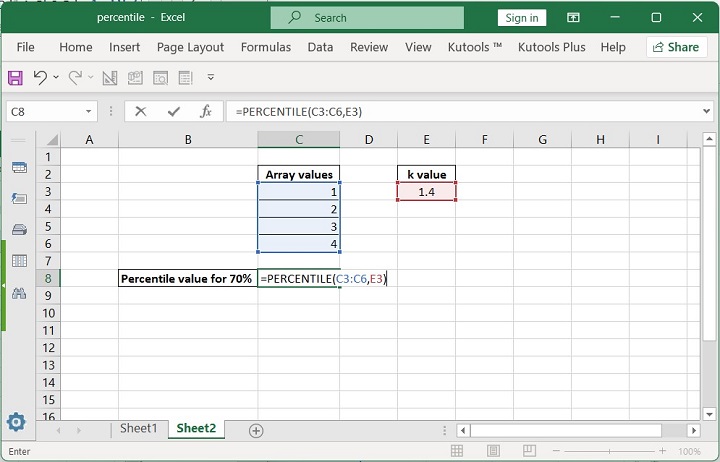Select cell E3 with value 1.4

pos(427,192)
